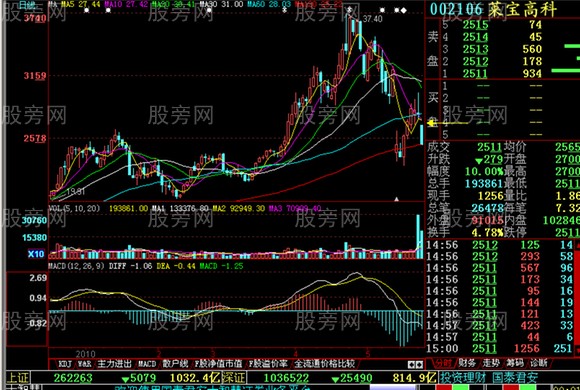Click left scroll arrow beside indicator tabs
Image resolution: width=580 pixels, height=390 pixels.
(411, 365)
